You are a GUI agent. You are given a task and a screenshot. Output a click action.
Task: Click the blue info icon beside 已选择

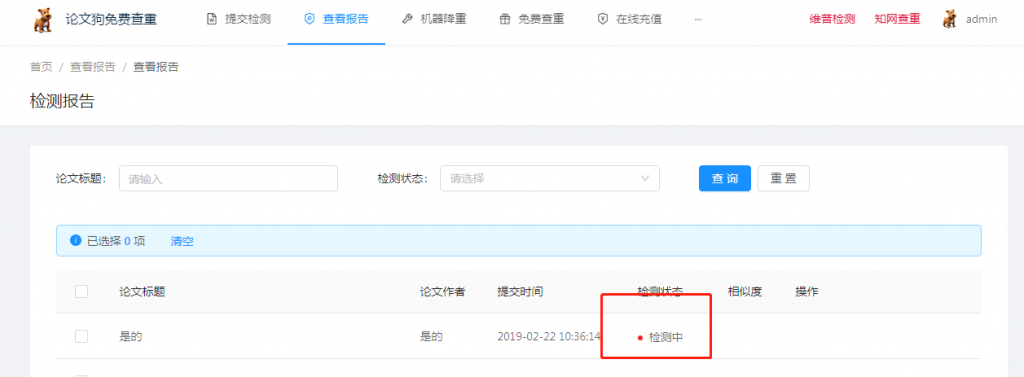[x=75, y=240]
